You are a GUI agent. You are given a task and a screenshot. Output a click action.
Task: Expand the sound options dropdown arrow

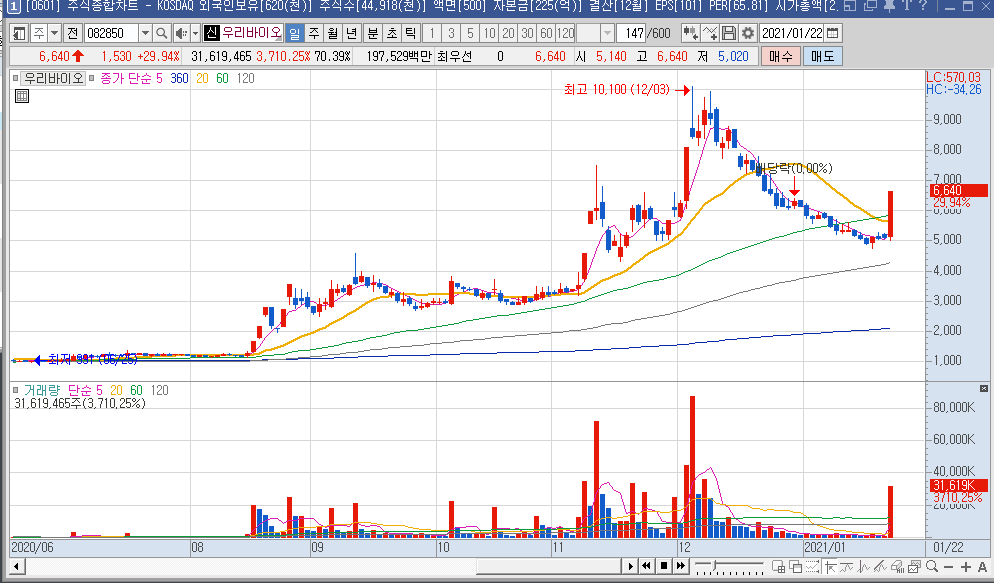(x=195, y=33)
